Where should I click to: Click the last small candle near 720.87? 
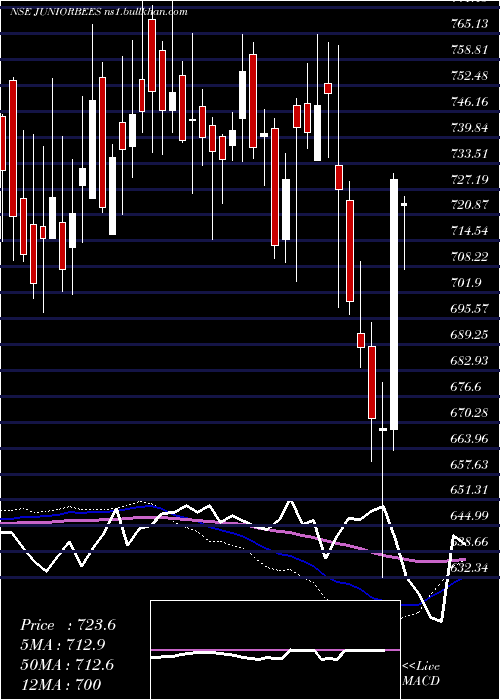point(404,204)
